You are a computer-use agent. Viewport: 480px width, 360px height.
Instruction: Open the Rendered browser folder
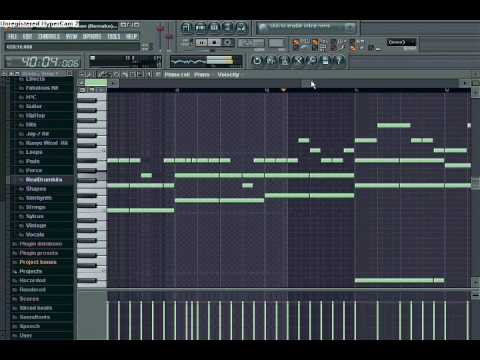coord(32,290)
